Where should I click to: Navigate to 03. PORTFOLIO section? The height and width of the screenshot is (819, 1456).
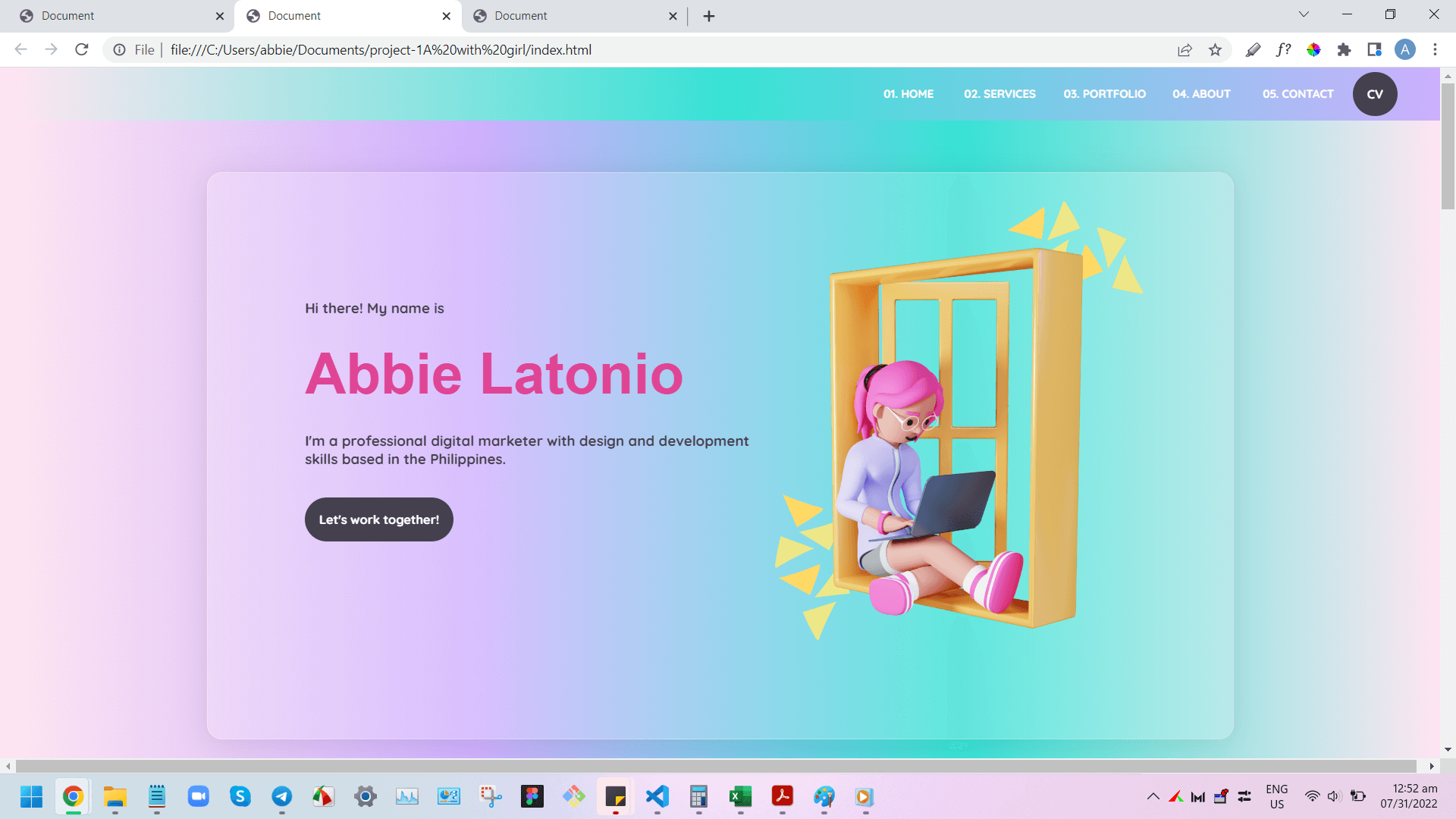pos(1104,94)
